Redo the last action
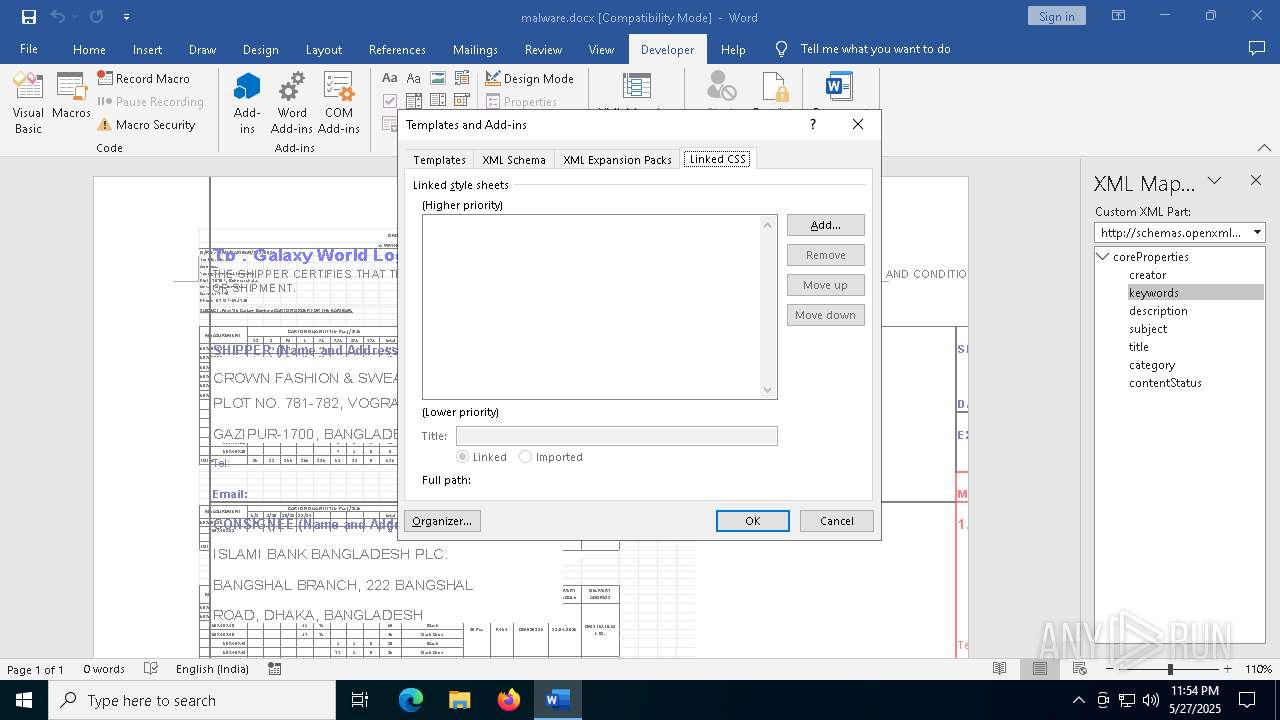1280x720 pixels. tap(96, 17)
